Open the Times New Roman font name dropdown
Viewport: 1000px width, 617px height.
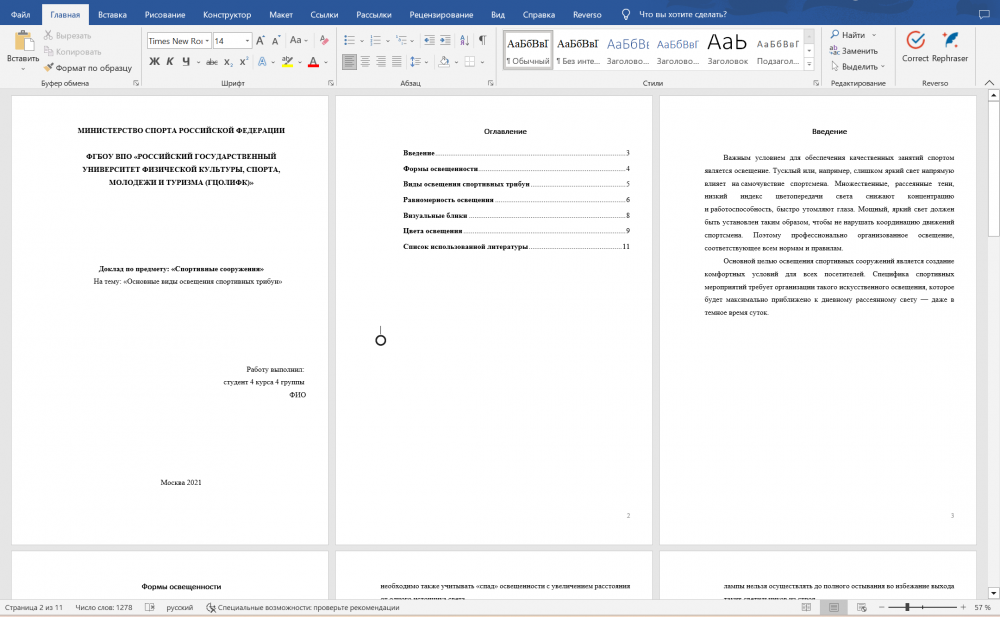coord(207,41)
